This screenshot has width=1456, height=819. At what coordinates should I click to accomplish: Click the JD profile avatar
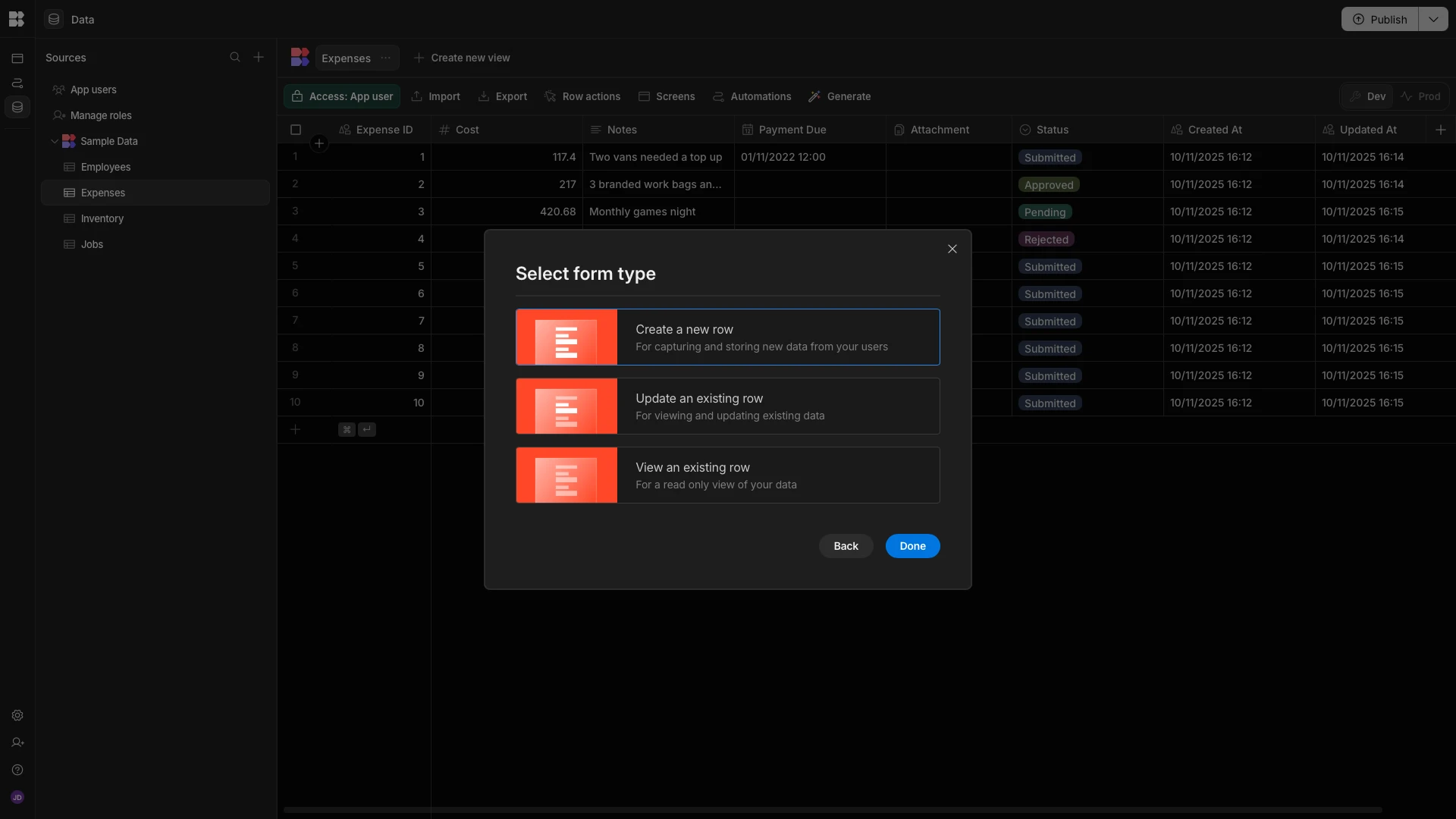(x=17, y=797)
